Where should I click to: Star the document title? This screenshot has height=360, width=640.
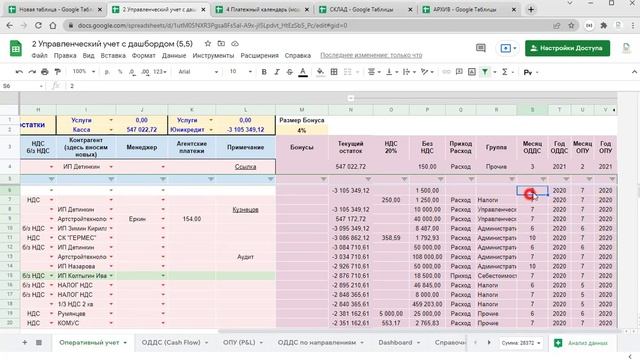208,43
